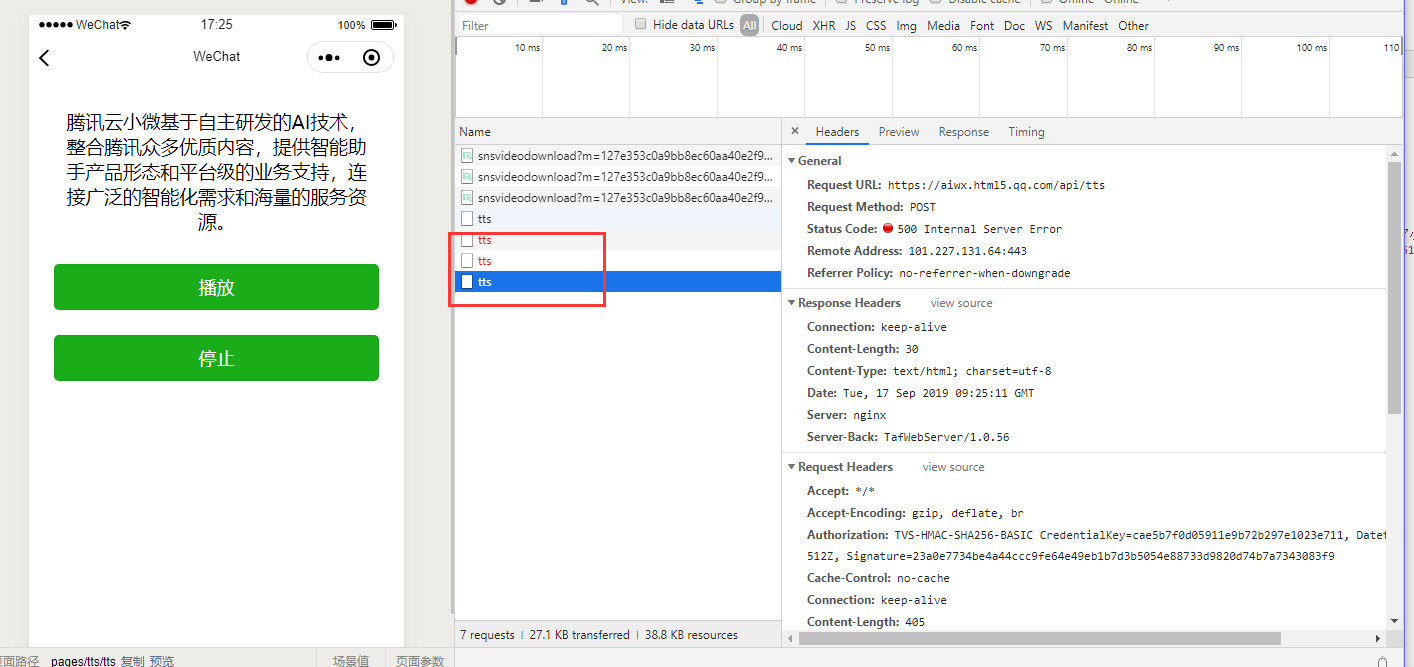The width and height of the screenshot is (1414, 667).
Task: Click the 场景值 label in the bottom bar
Action: [351, 661]
